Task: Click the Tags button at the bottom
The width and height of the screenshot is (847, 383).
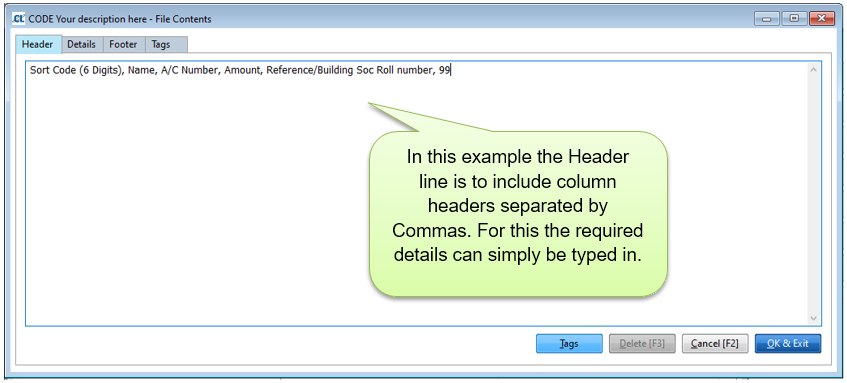Action: 569,344
